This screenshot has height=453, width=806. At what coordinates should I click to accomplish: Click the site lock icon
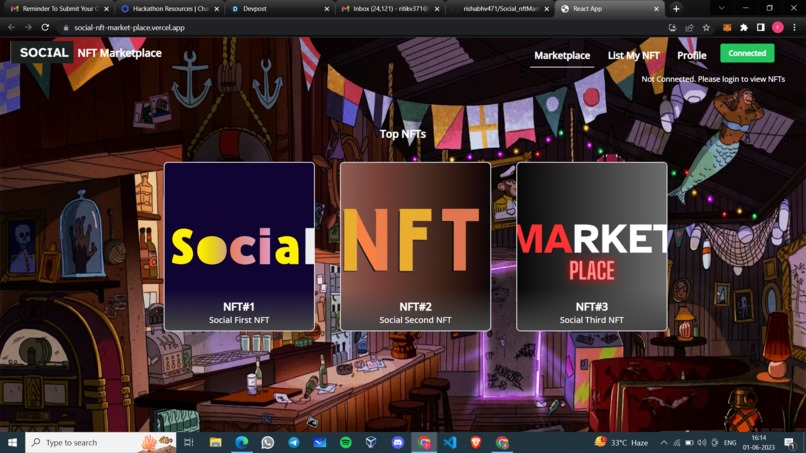point(65,28)
